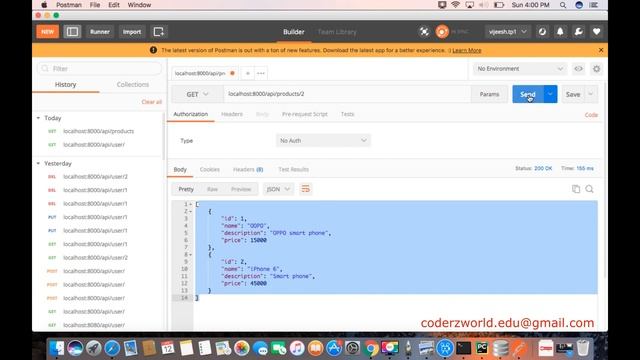Open the Edit menu
The image size is (640, 360).
point(114,5)
